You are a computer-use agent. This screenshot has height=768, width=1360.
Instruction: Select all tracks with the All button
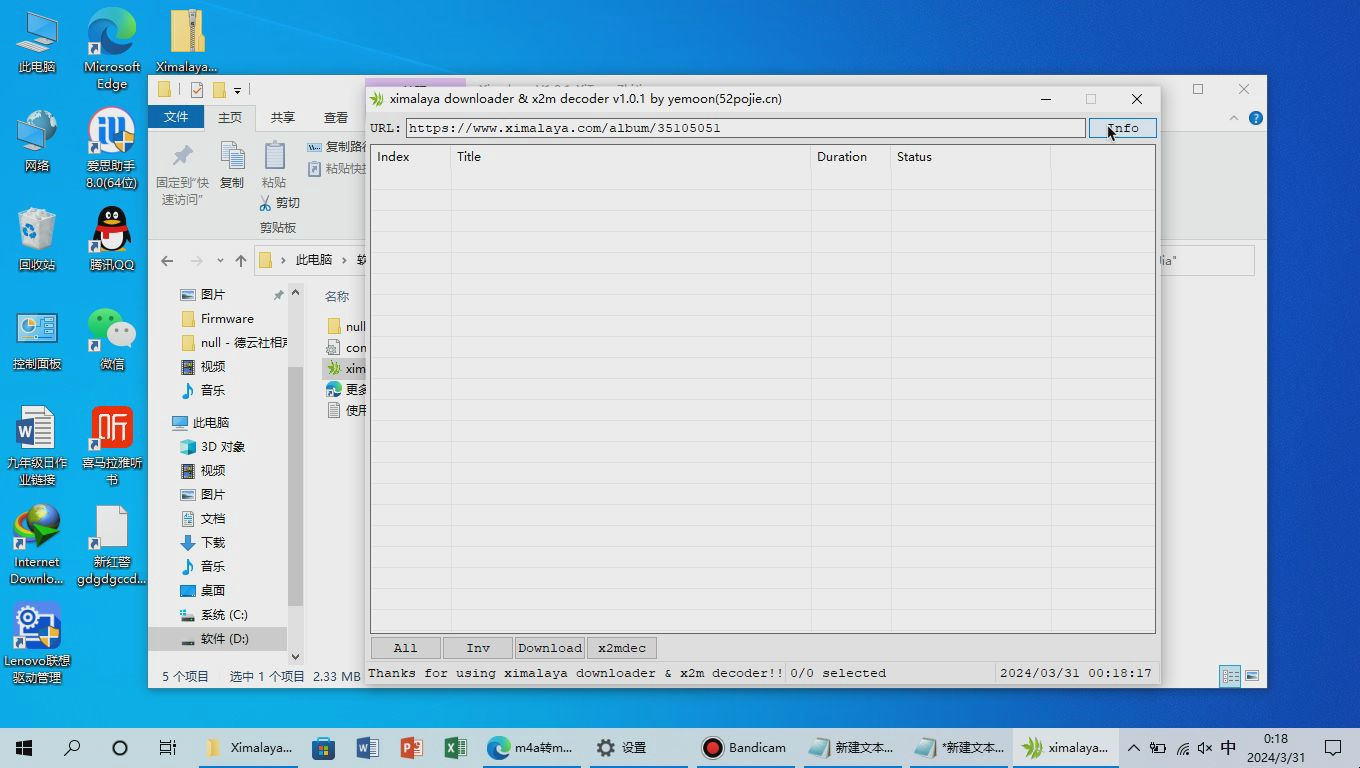point(405,648)
